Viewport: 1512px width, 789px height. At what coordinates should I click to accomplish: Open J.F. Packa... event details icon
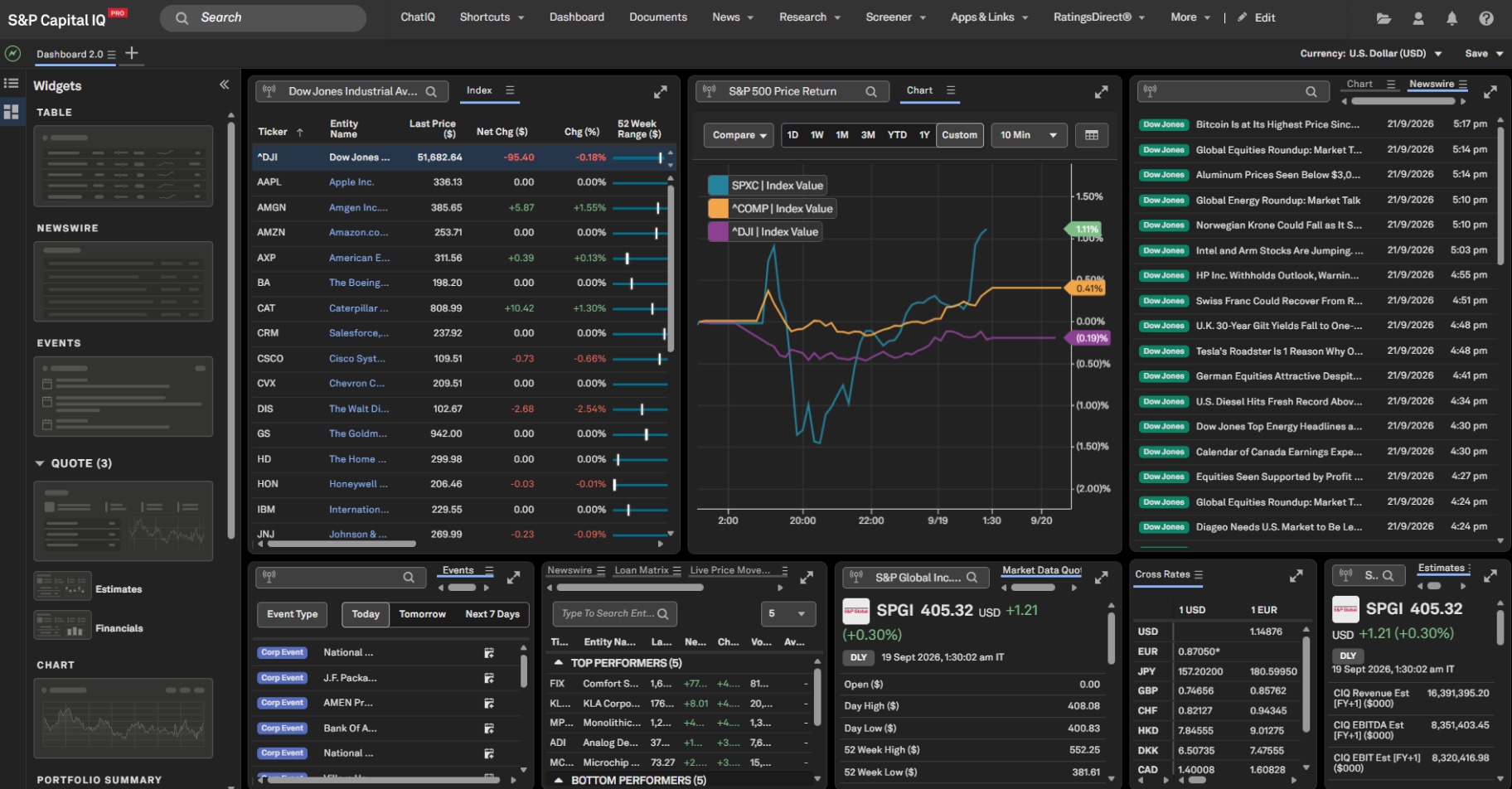click(489, 678)
